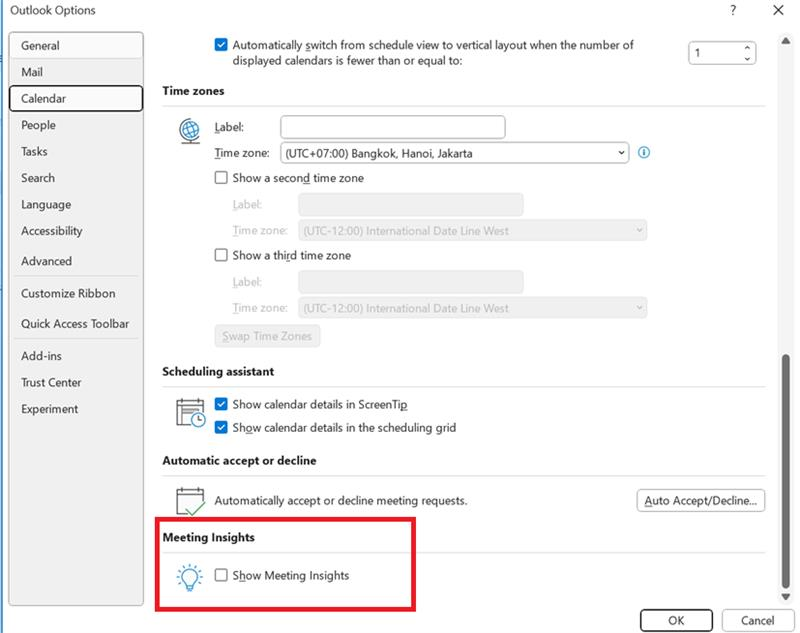The image size is (800, 633).
Task: Open the Bangkok, Hanoi, Jakarta time zone dropdown
Action: [455, 153]
